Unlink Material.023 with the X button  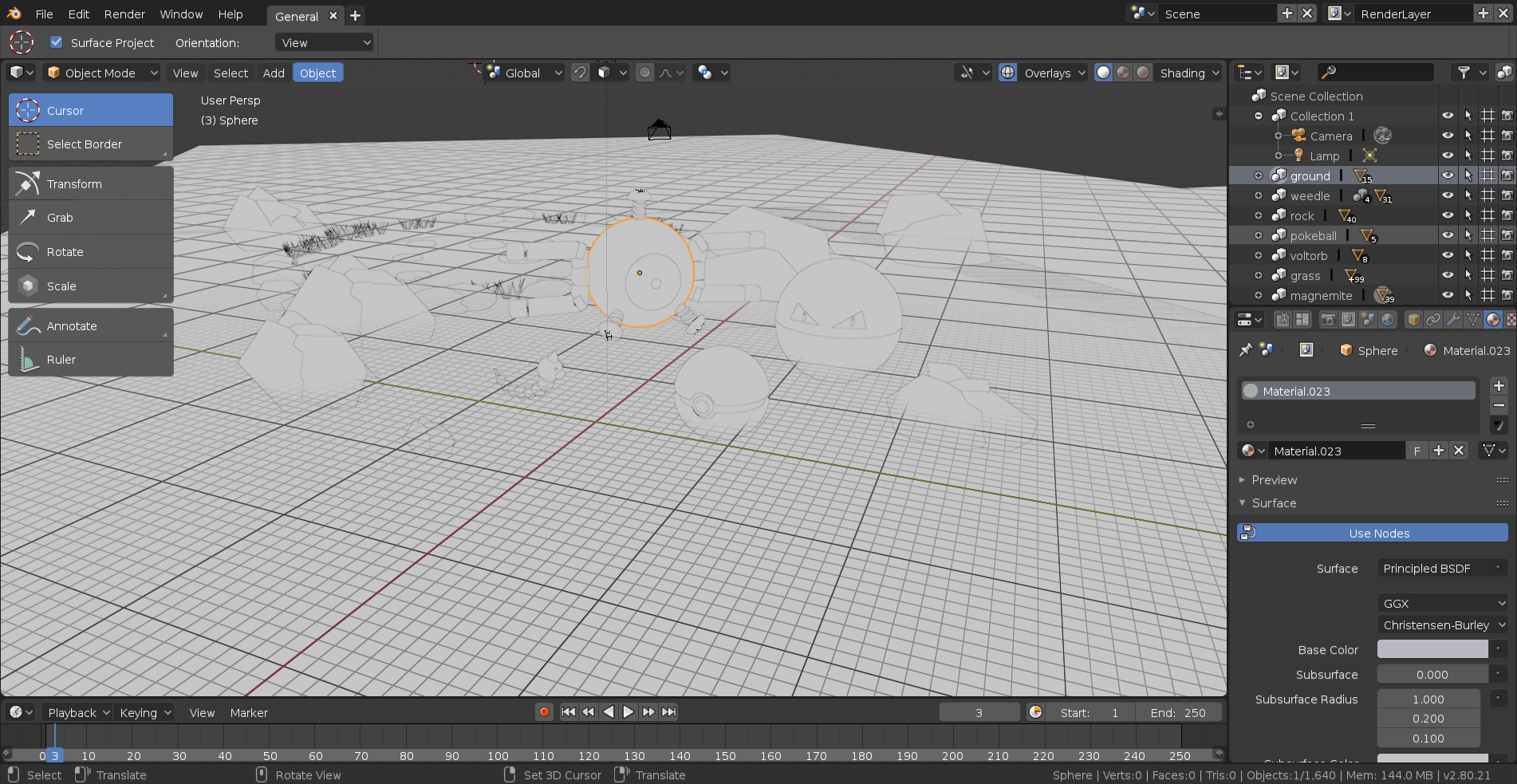click(x=1459, y=451)
